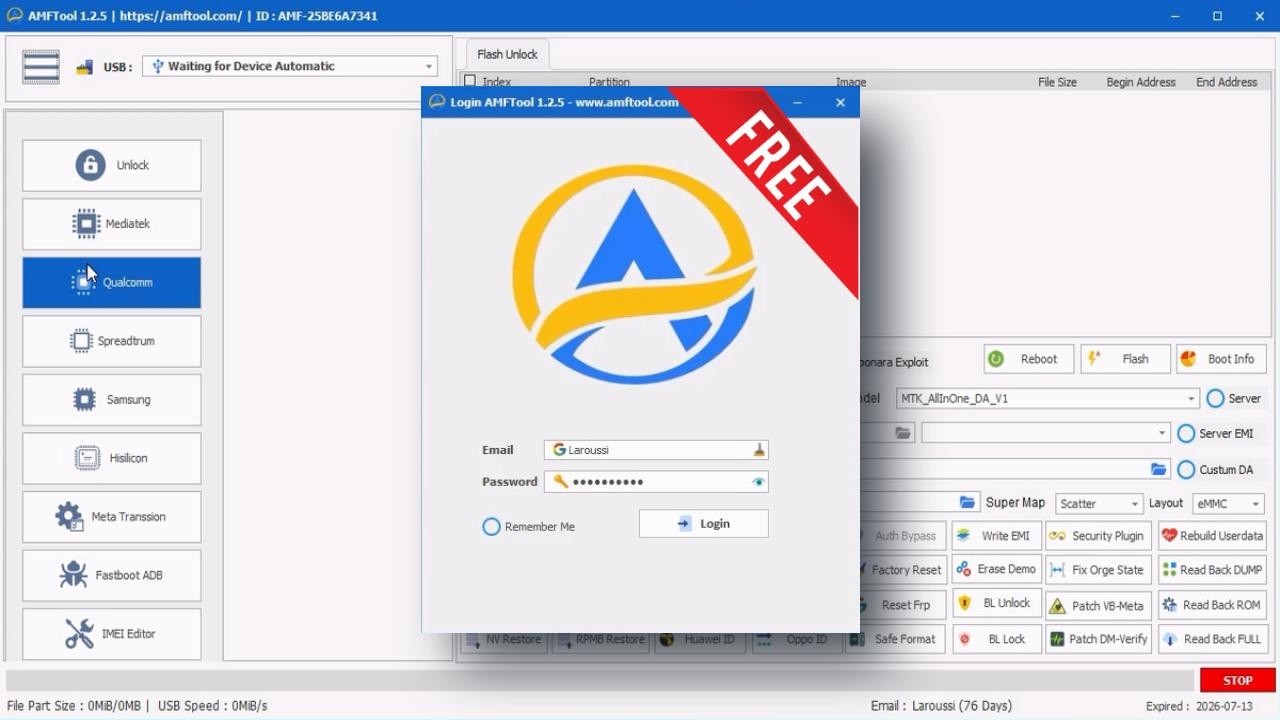Click the USB port icon
This screenshot has width=1280, height=720.
(84, 67)
